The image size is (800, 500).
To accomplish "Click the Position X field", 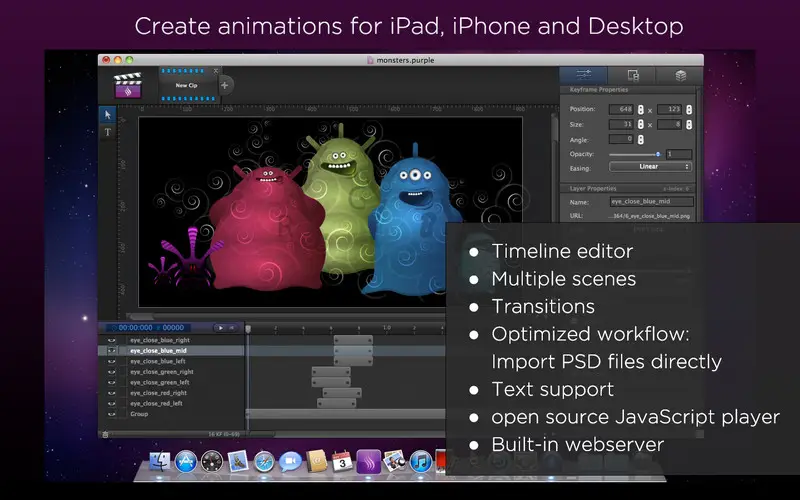I will tap(621, 109).
